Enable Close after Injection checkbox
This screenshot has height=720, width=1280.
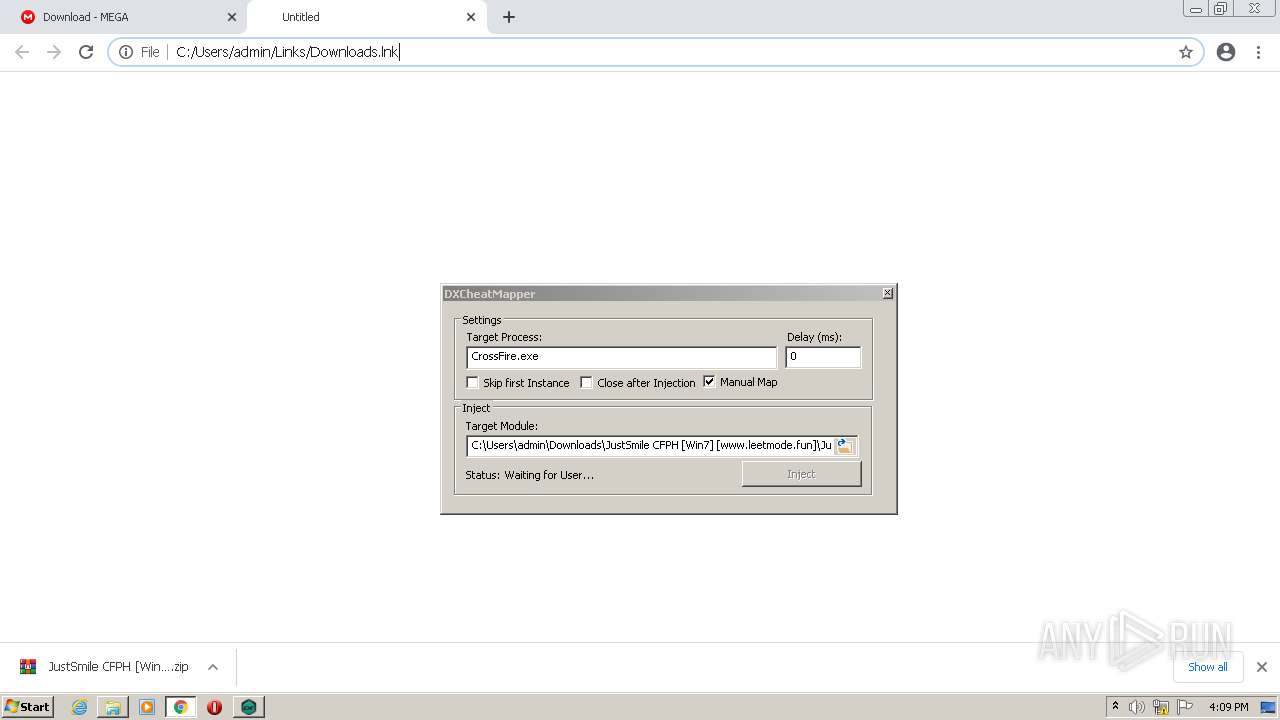586,382
